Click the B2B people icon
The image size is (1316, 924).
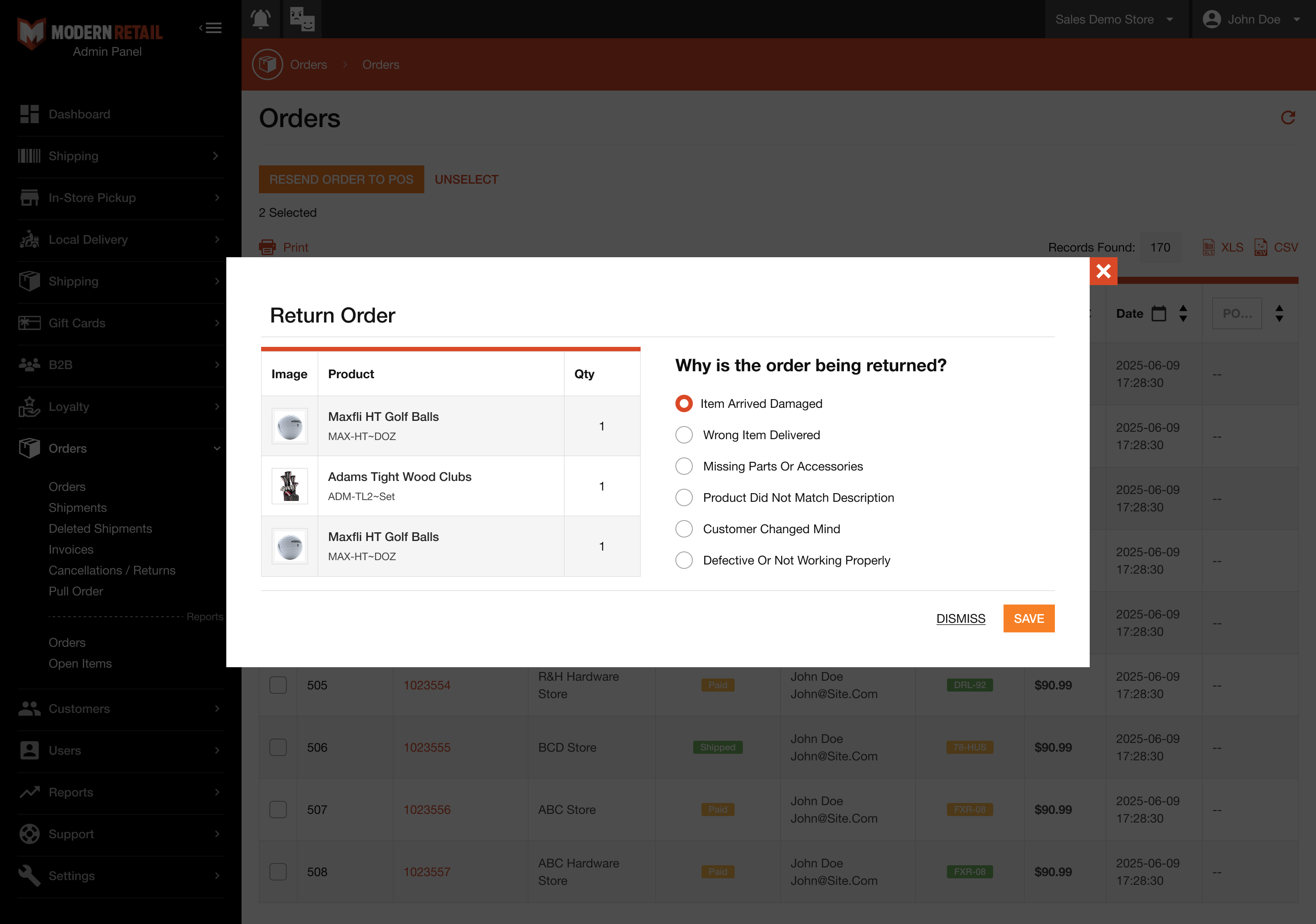[29, 365]
